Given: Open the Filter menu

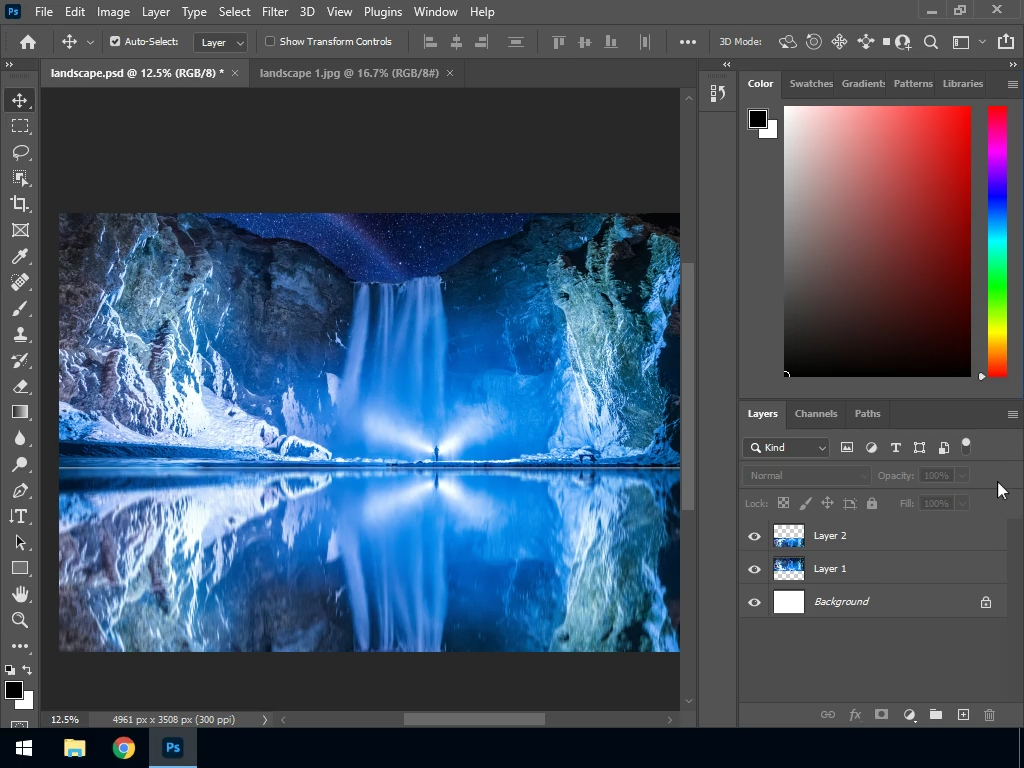Looking at the screenshot, I should 274,12.
